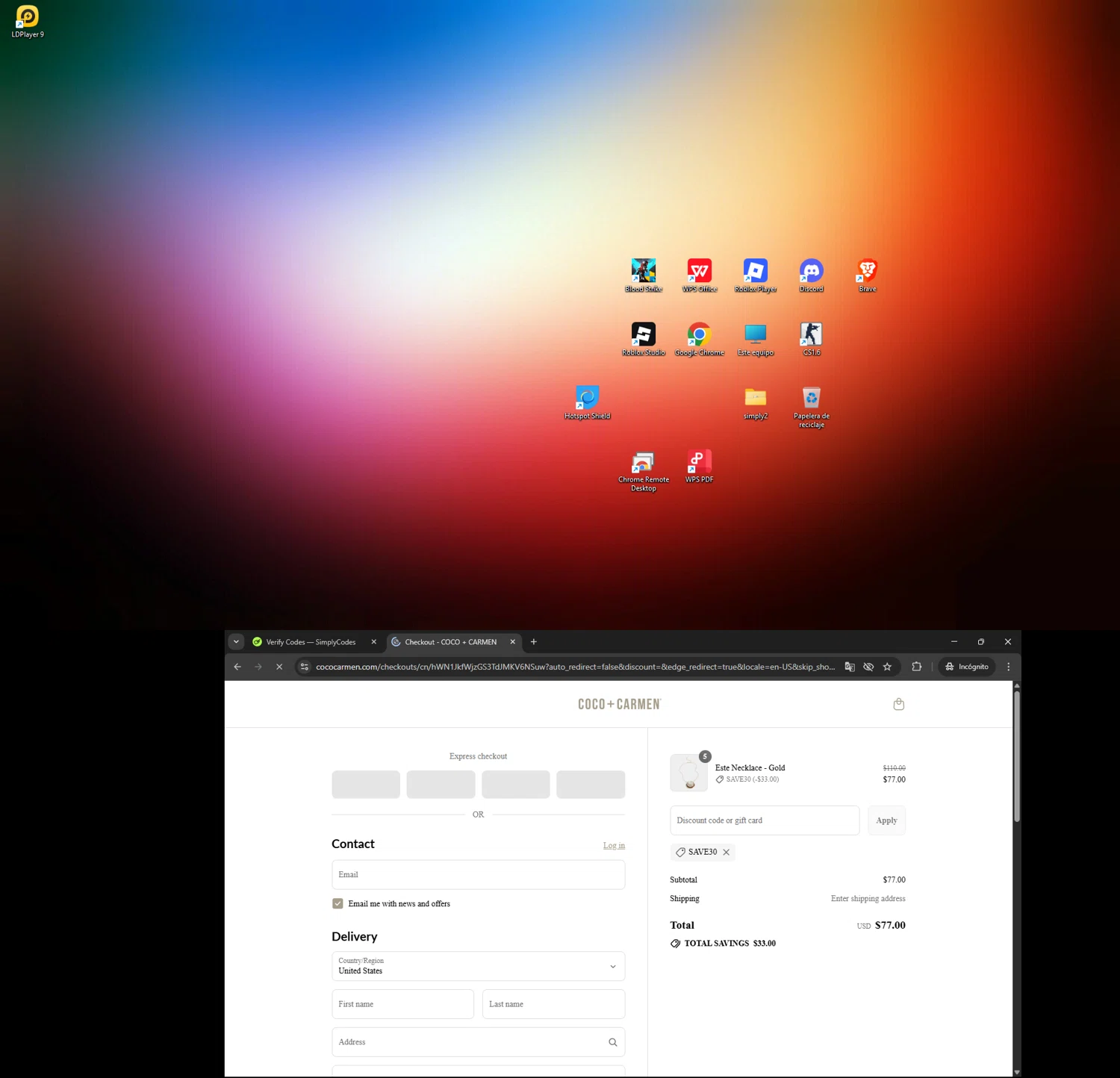Open Hotspot Shield desktop icon
The height and width of the screenshot is (1078, 1120).
pyautogui.click(x=588, y=402)
